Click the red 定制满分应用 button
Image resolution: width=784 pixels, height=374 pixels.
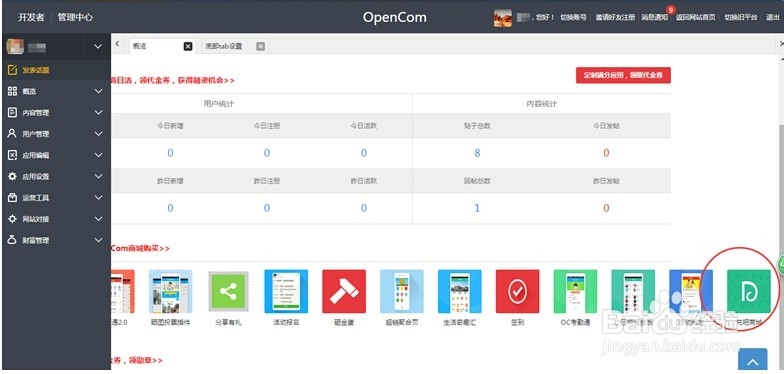pos(623,76)
